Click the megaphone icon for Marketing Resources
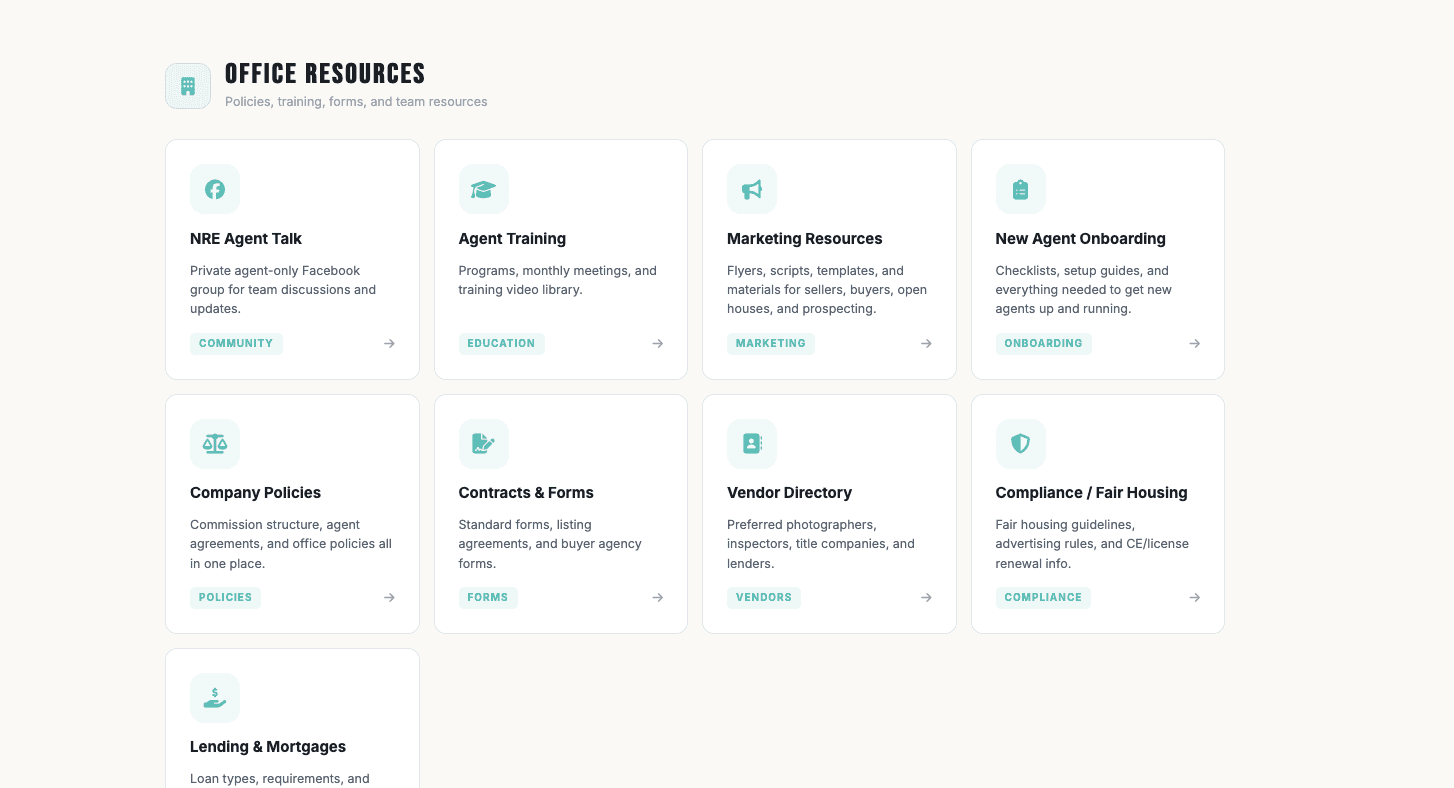 pyautogui.click(x=752, y=189)
